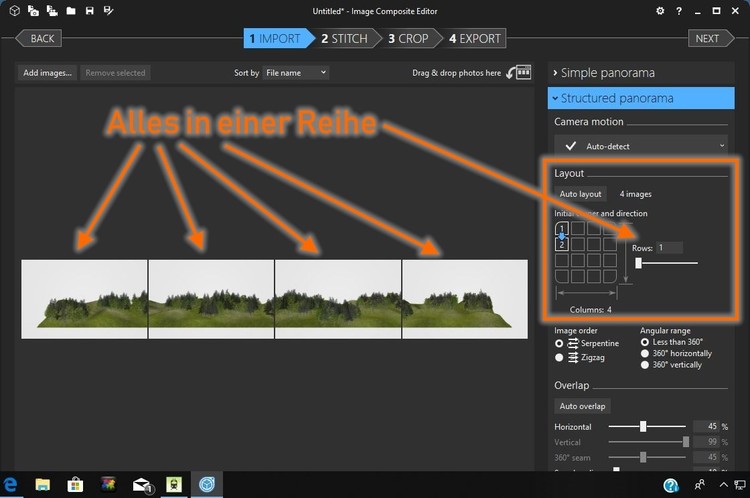Select the second panorama image thumbnail
750x498 pixels.
[211, 299]
